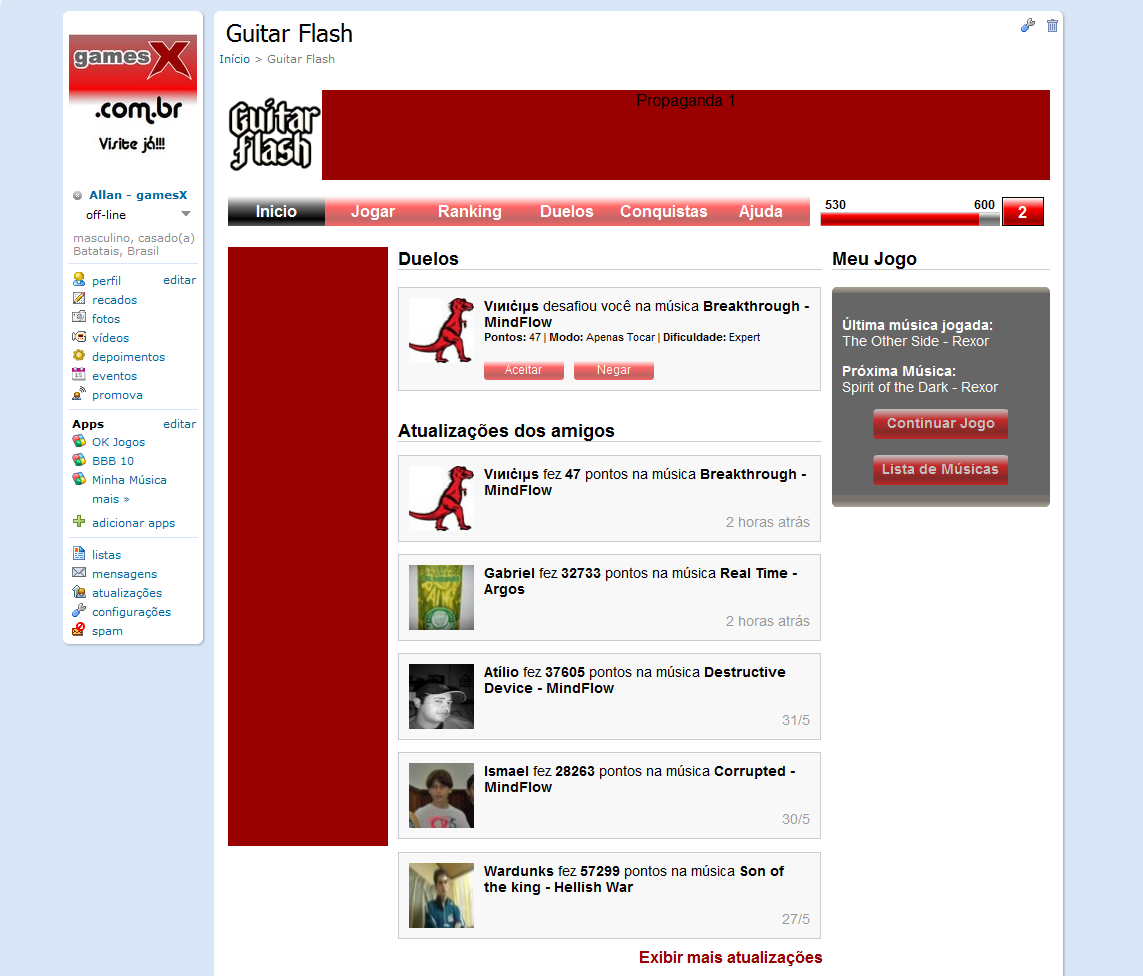Click the level 2 indicator box
1143x976 pixels.
pos(1023,212)
